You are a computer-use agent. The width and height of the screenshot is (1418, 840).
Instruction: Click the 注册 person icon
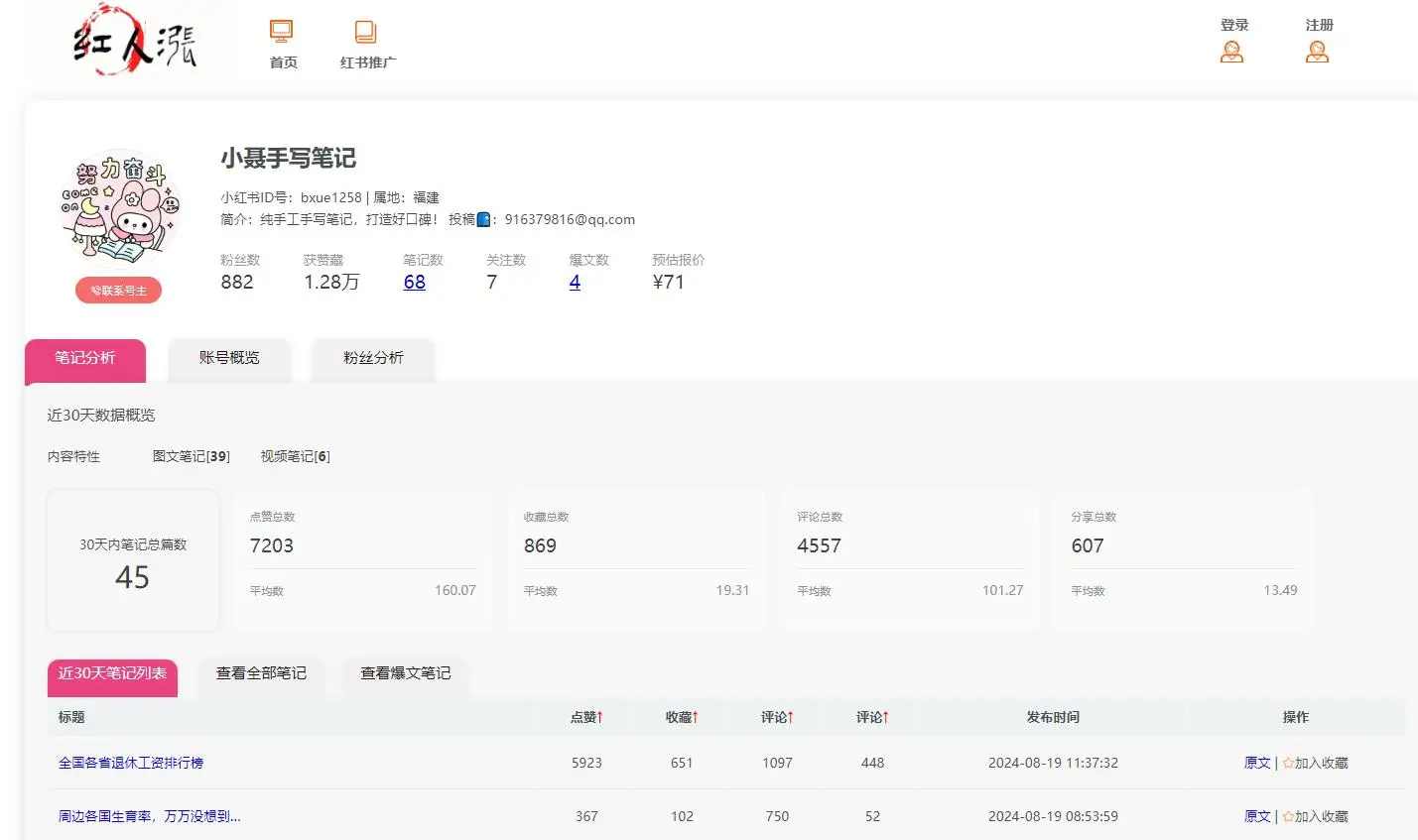1318,52
